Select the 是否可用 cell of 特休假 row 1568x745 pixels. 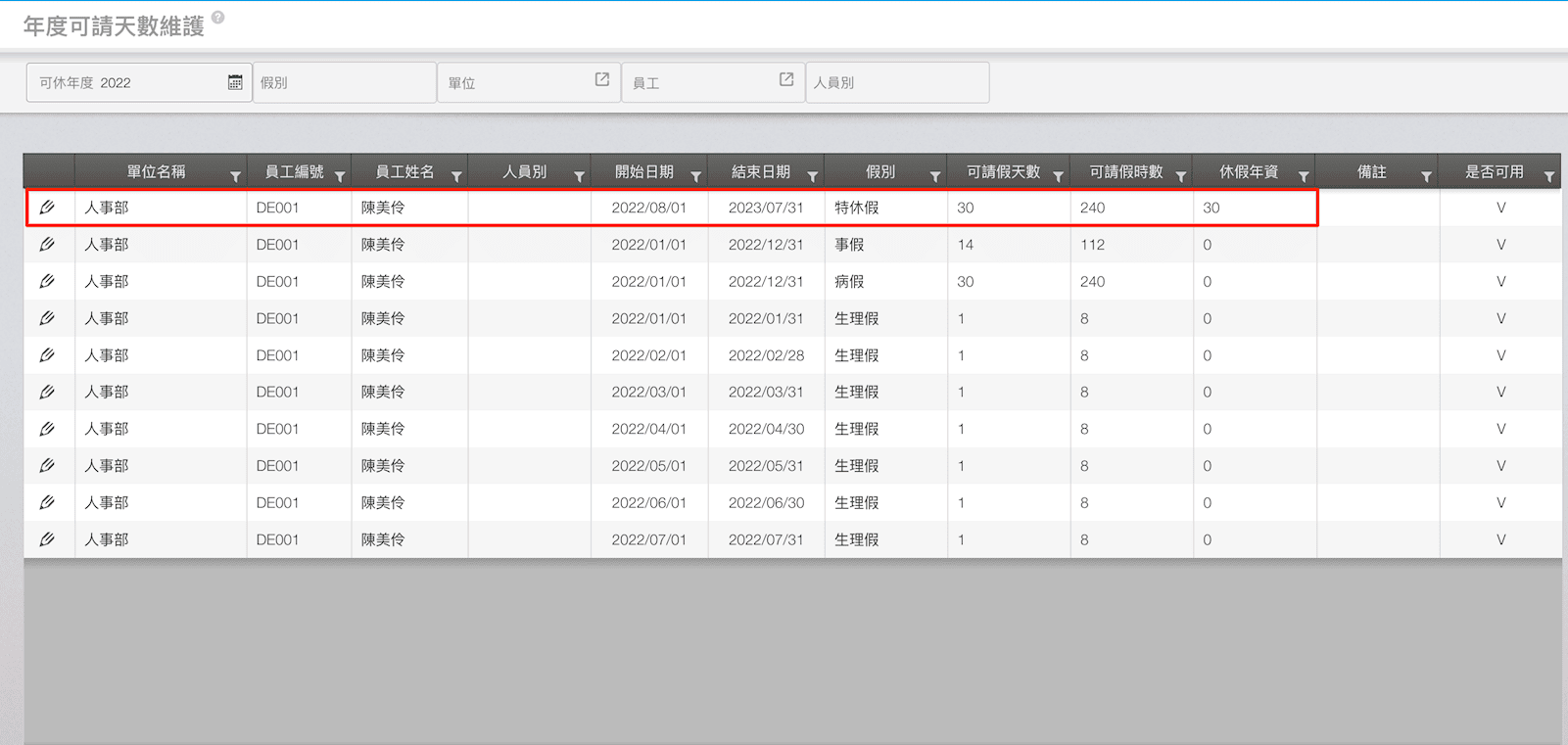click(x=1500, y=208)
